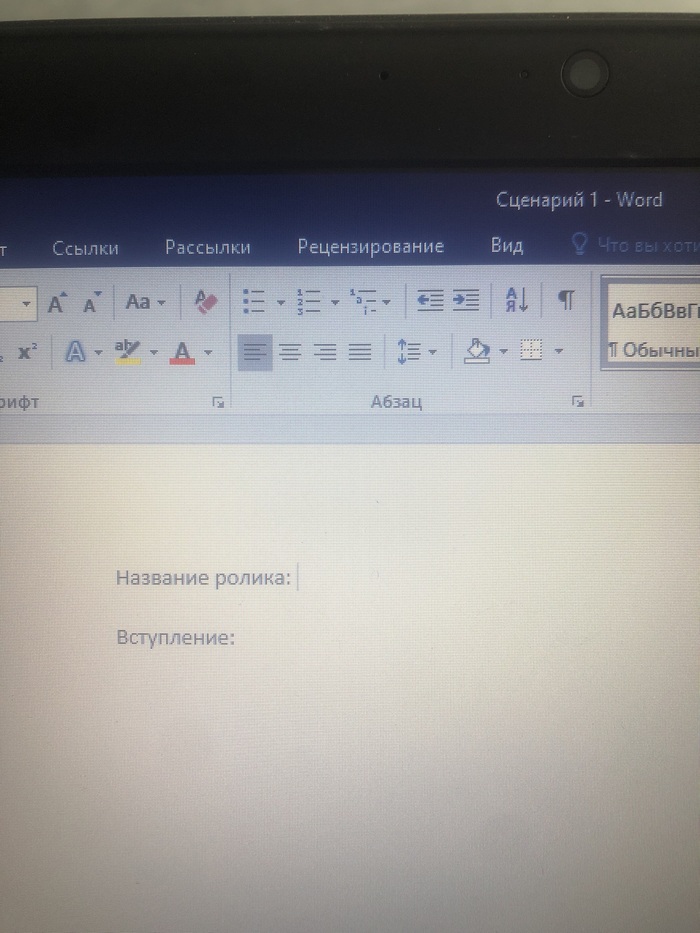Image resolution: width=700 pixels, height=933 pixels.
Task: Sort the selected text alphabetically
Action: coord(516,299)
